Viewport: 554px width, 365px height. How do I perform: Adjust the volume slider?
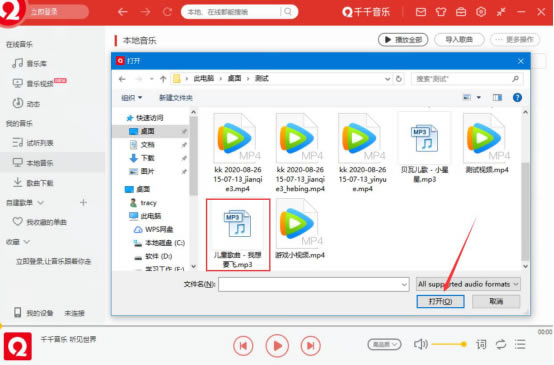[449, 344]
